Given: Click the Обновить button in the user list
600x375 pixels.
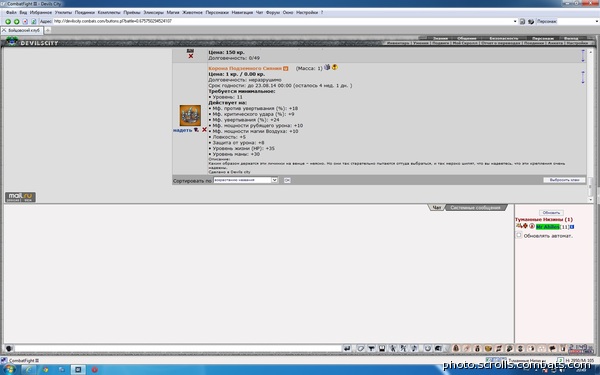Looking at the screenshot, I should click(x=551, y=212).
